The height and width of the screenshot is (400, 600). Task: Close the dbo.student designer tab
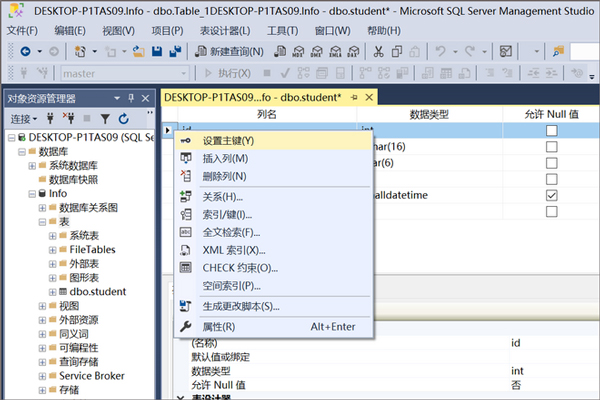coord(367,97)
